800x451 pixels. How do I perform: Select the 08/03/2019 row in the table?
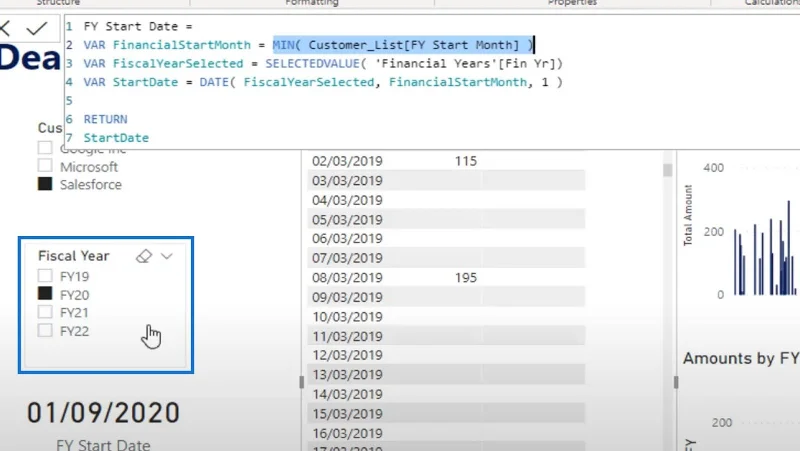pyautogui.click(x=446, y=278)
